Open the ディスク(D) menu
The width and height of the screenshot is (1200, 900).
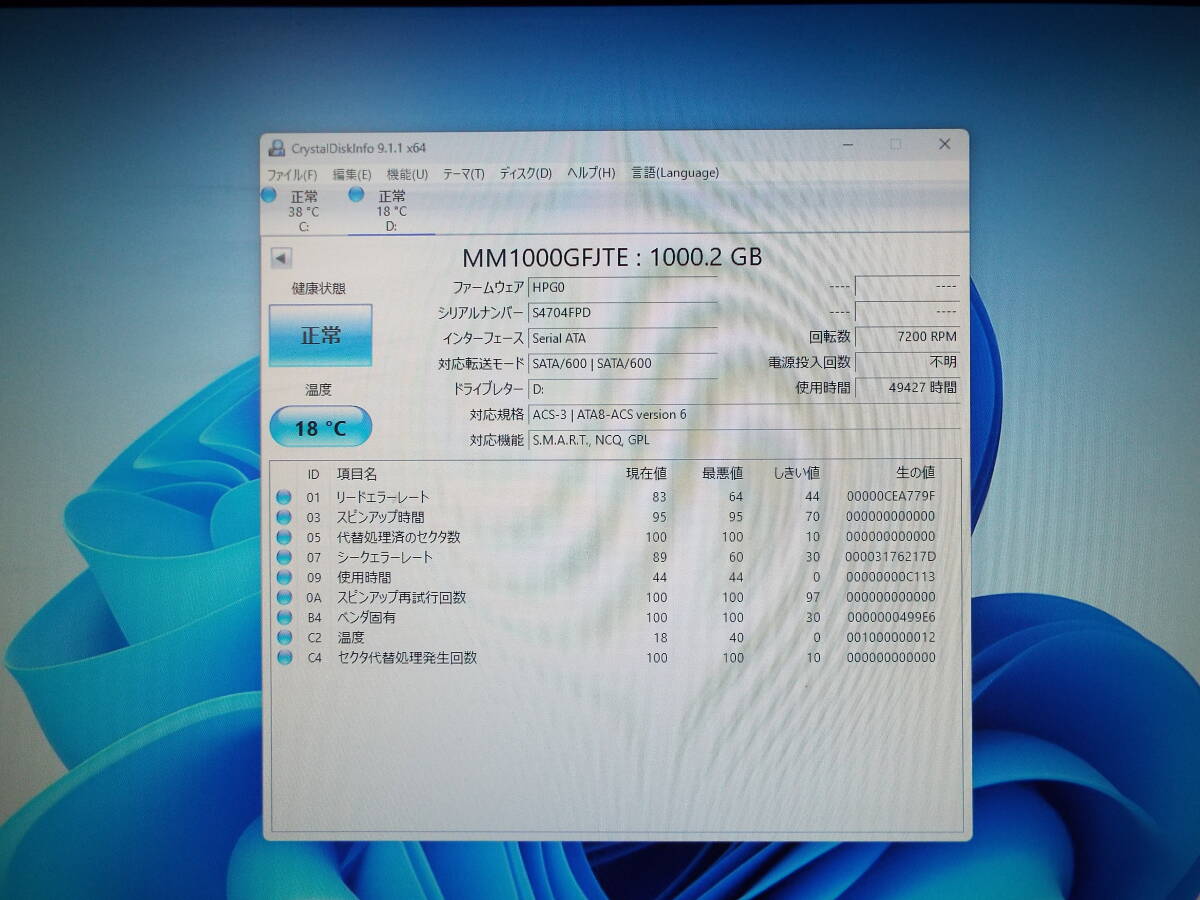click(x=526, y=174)
